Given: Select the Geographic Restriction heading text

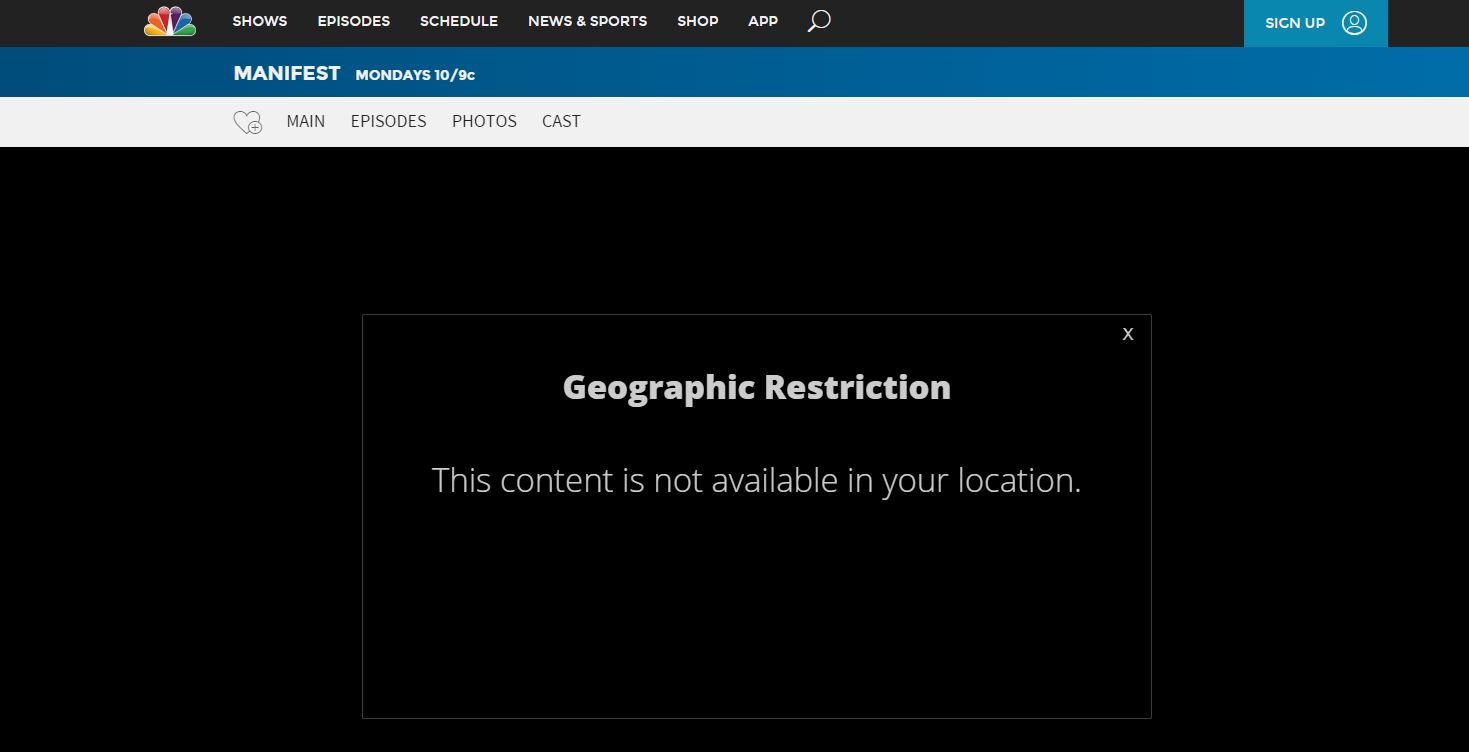Looking at the screenshot, I should (757, 387).
